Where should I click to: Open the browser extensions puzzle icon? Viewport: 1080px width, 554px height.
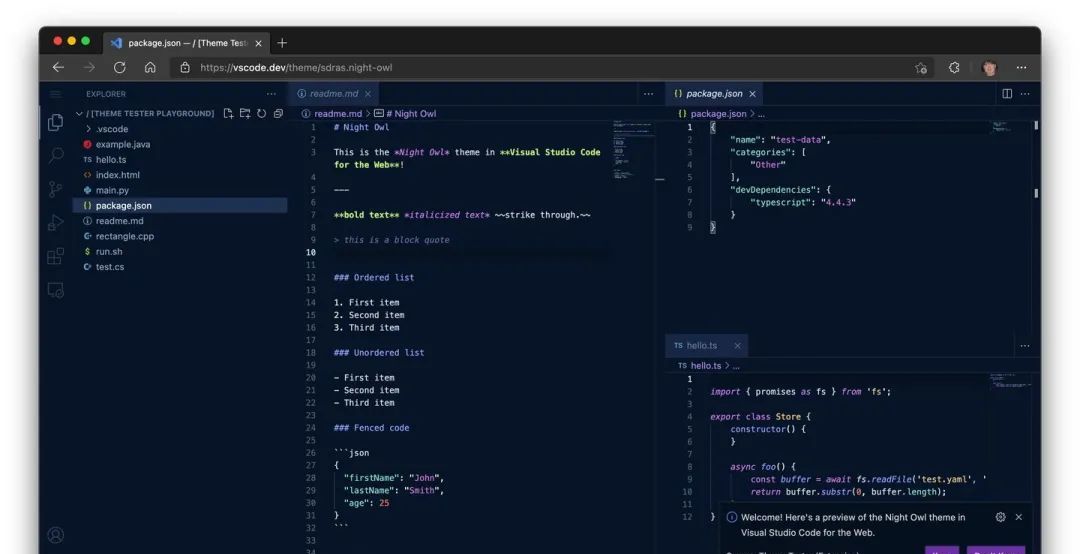954,68
